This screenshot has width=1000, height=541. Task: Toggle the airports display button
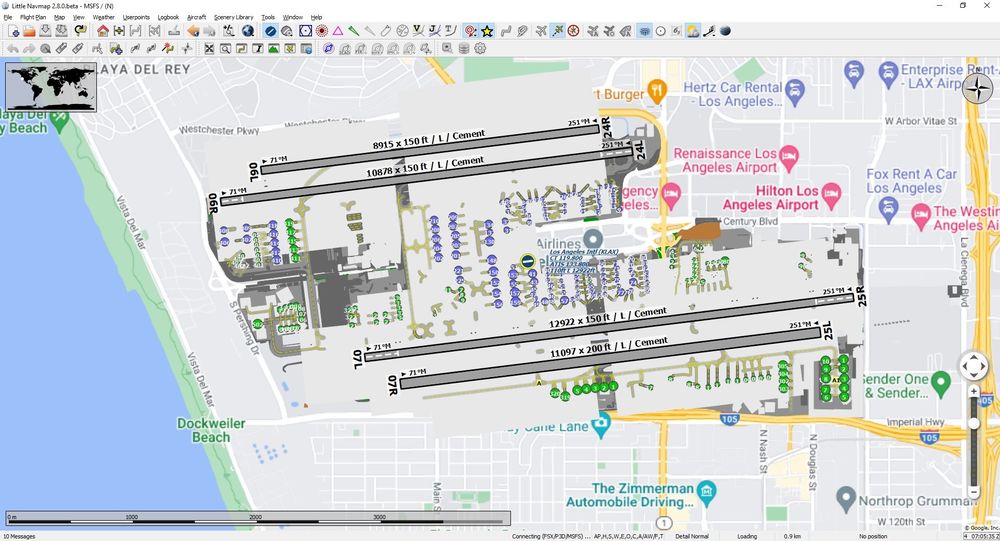[270, 31]
